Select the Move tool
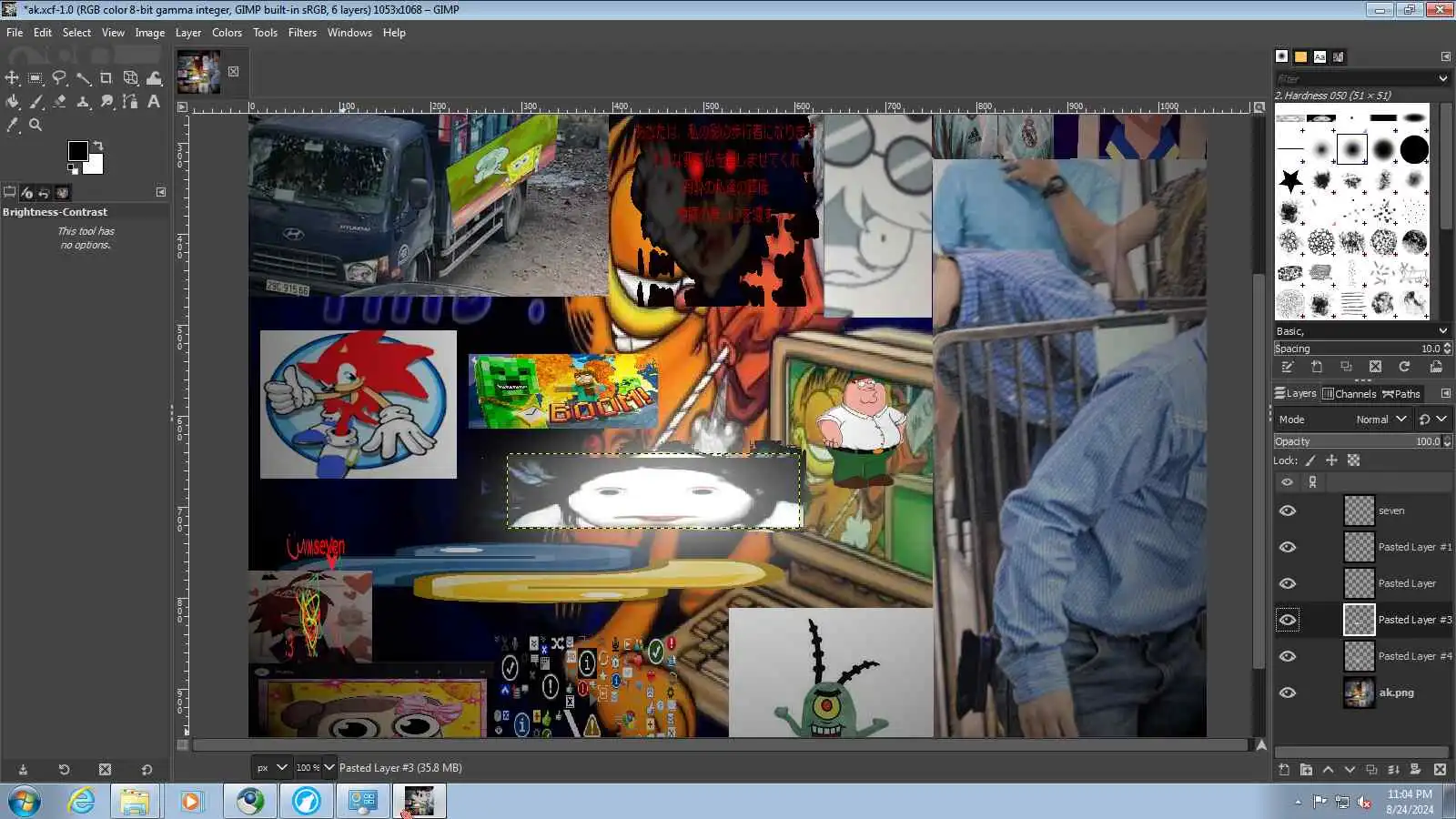The width and height of the screenshot is (1456, 819). (x=12, y=78)
